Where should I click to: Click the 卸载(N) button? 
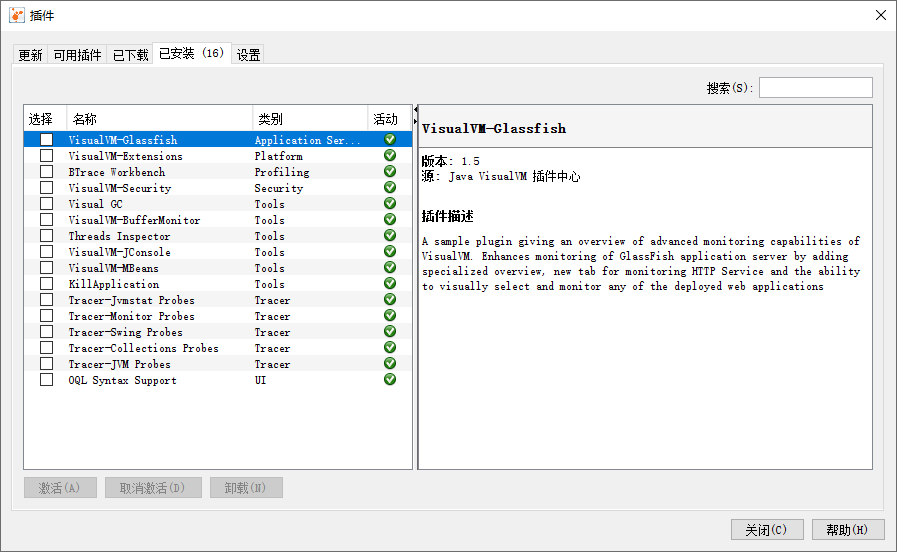pos(246,488)
